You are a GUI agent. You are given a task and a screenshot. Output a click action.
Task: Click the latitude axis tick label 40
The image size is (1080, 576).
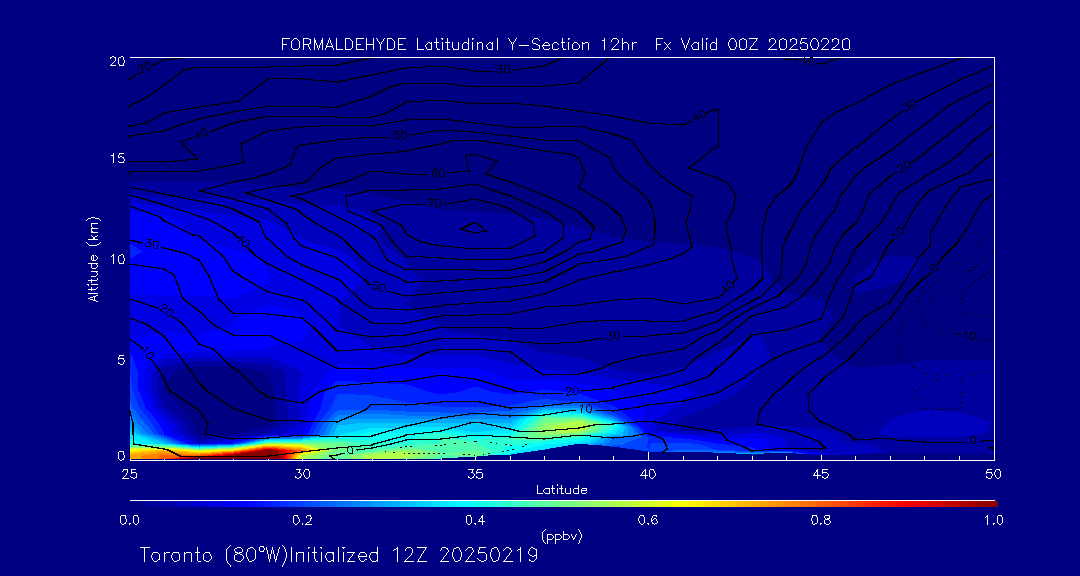tap(648, 473)
